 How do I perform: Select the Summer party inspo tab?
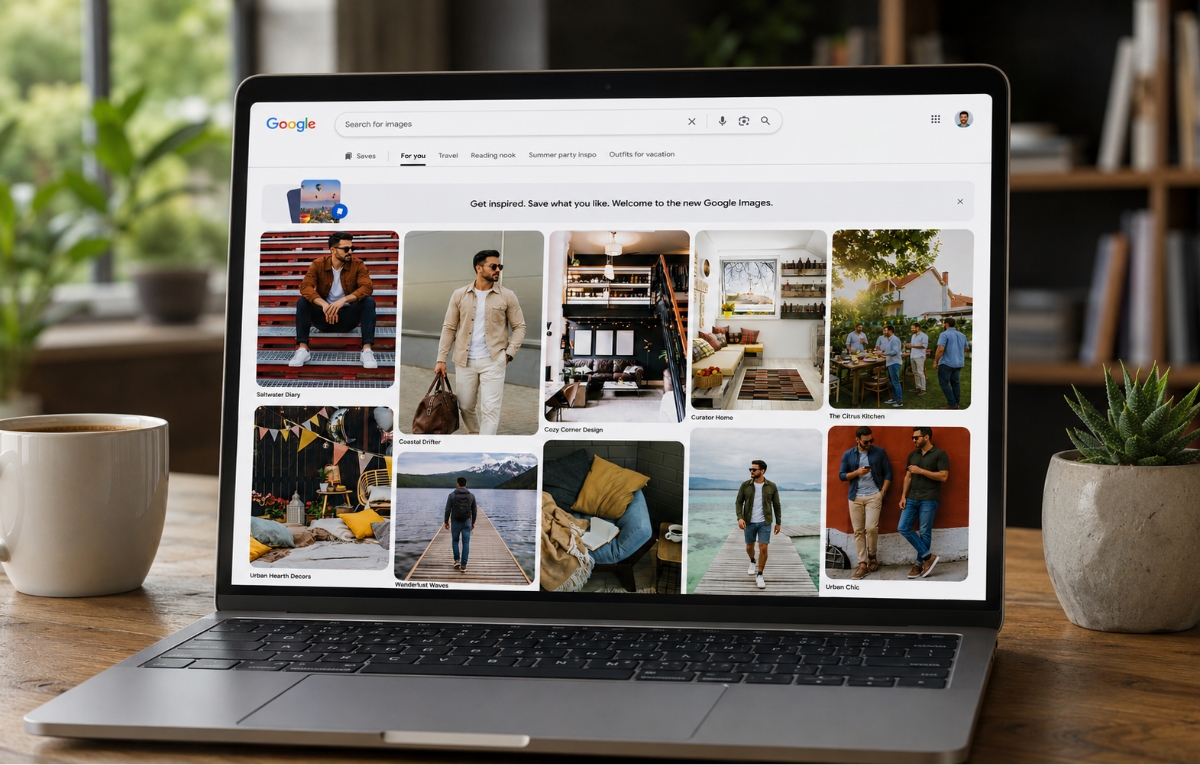click(x=562, y=155)
